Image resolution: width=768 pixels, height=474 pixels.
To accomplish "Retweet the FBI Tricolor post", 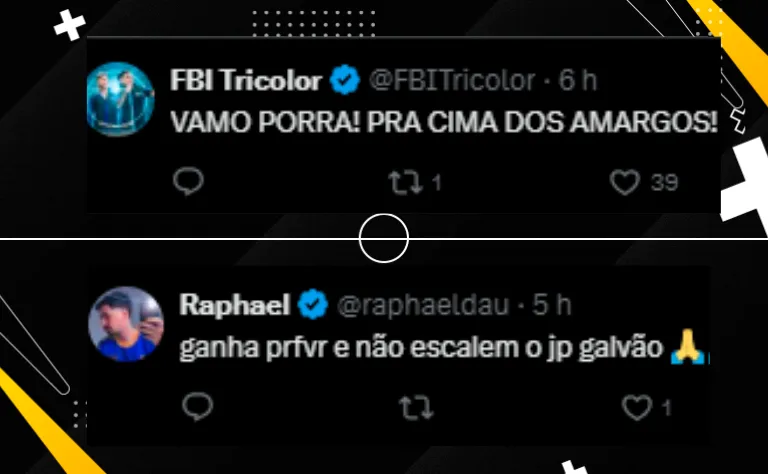I will (406, 182).
